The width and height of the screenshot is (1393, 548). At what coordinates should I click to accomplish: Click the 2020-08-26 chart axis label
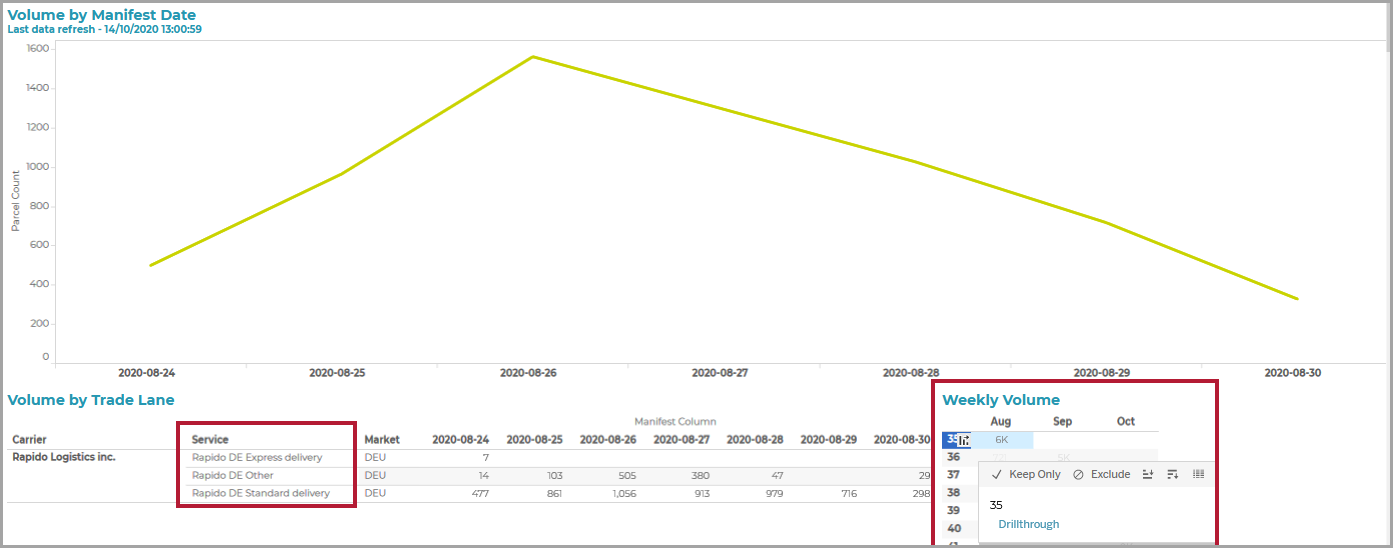click(528, 372)
